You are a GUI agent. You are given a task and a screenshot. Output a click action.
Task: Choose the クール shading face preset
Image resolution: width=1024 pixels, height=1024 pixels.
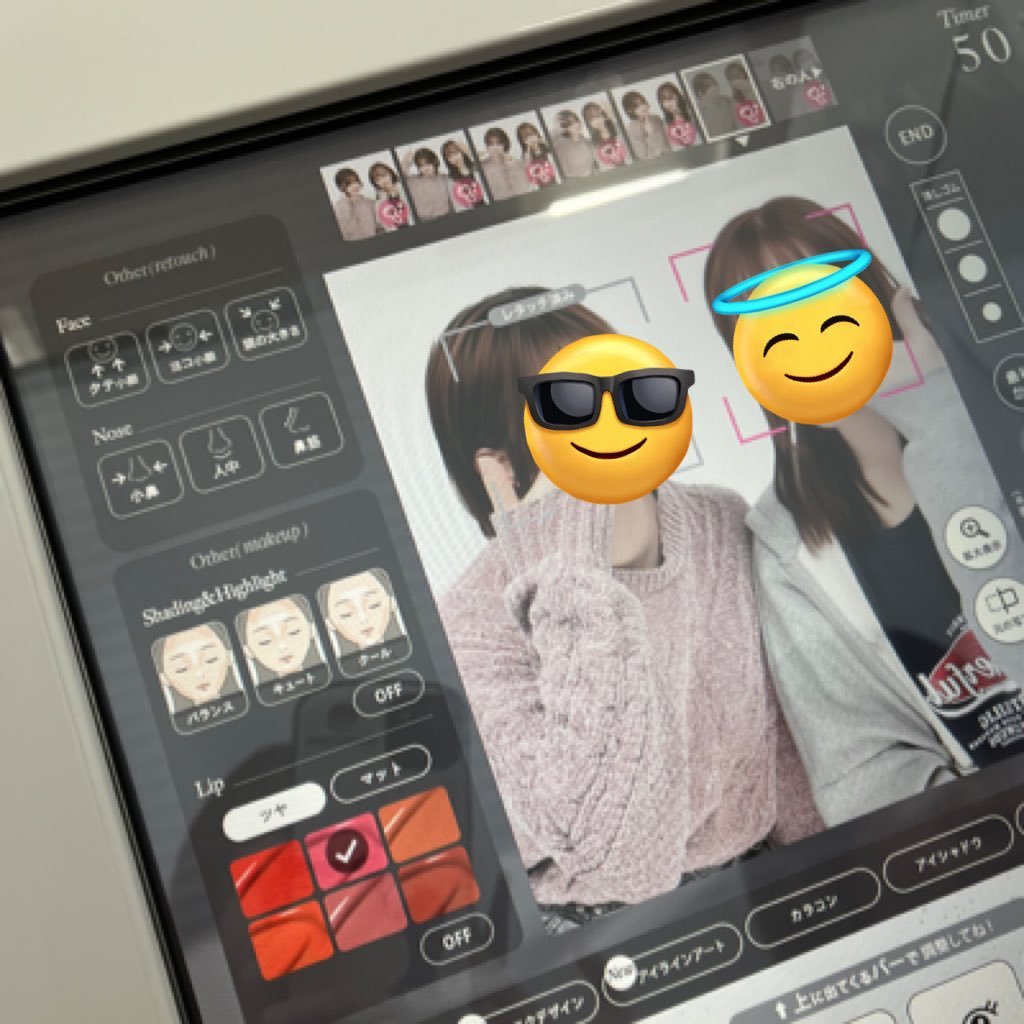(x=364, y=623)
